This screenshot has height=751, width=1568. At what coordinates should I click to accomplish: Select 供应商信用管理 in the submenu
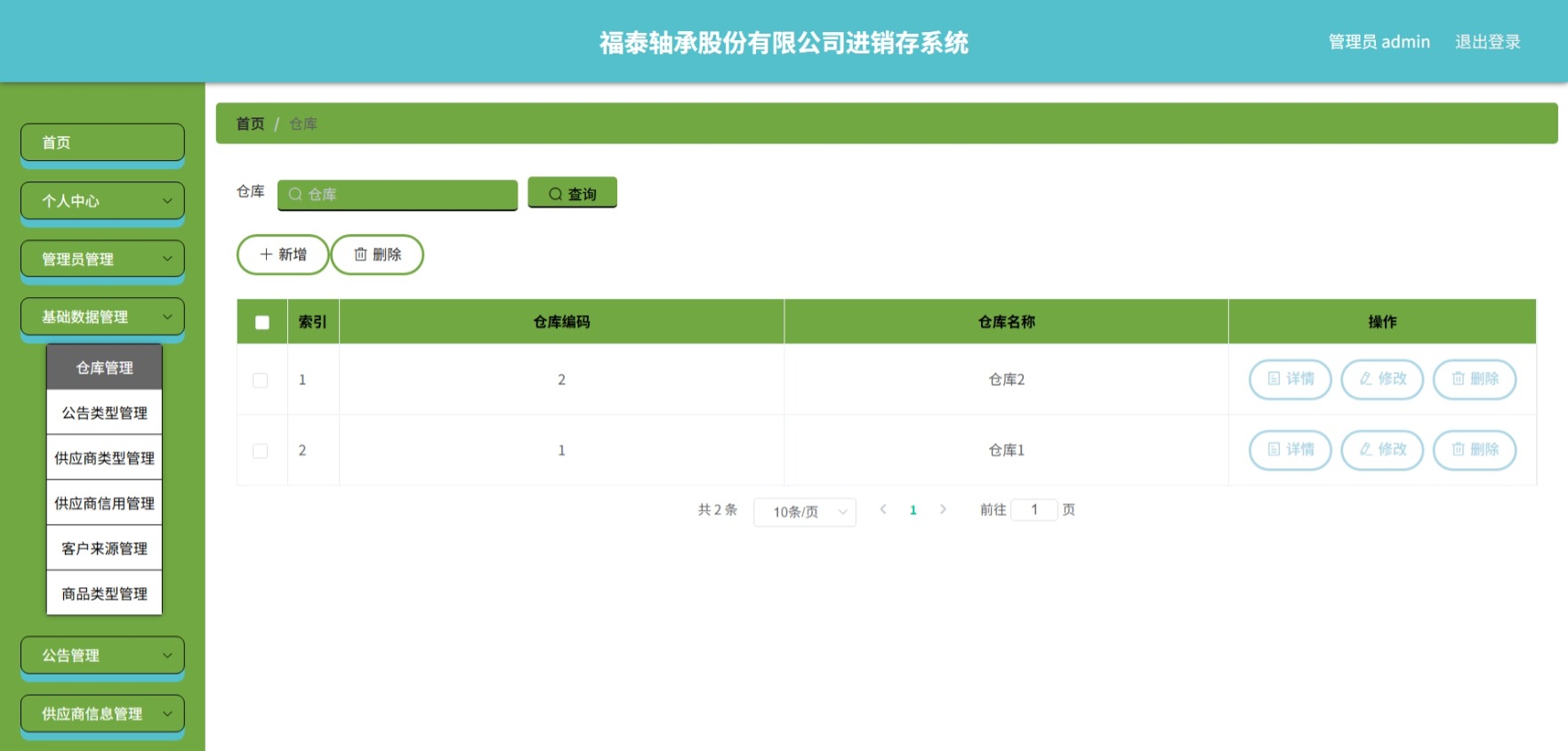pos(104,504)
